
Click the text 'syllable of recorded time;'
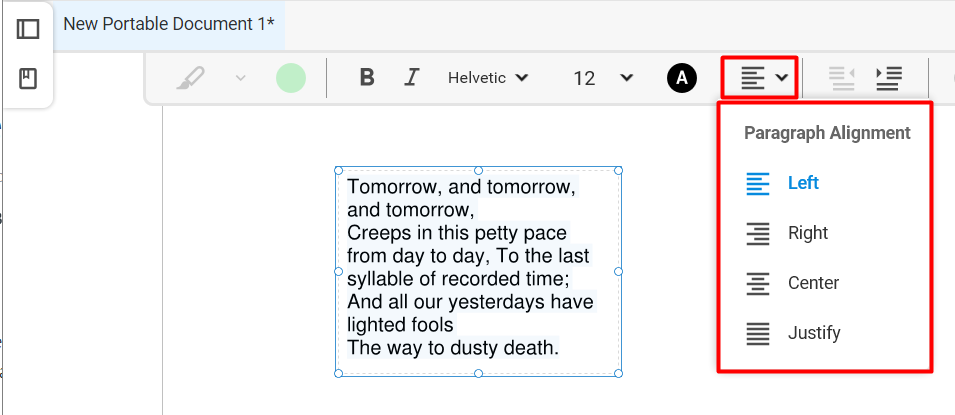458,278
